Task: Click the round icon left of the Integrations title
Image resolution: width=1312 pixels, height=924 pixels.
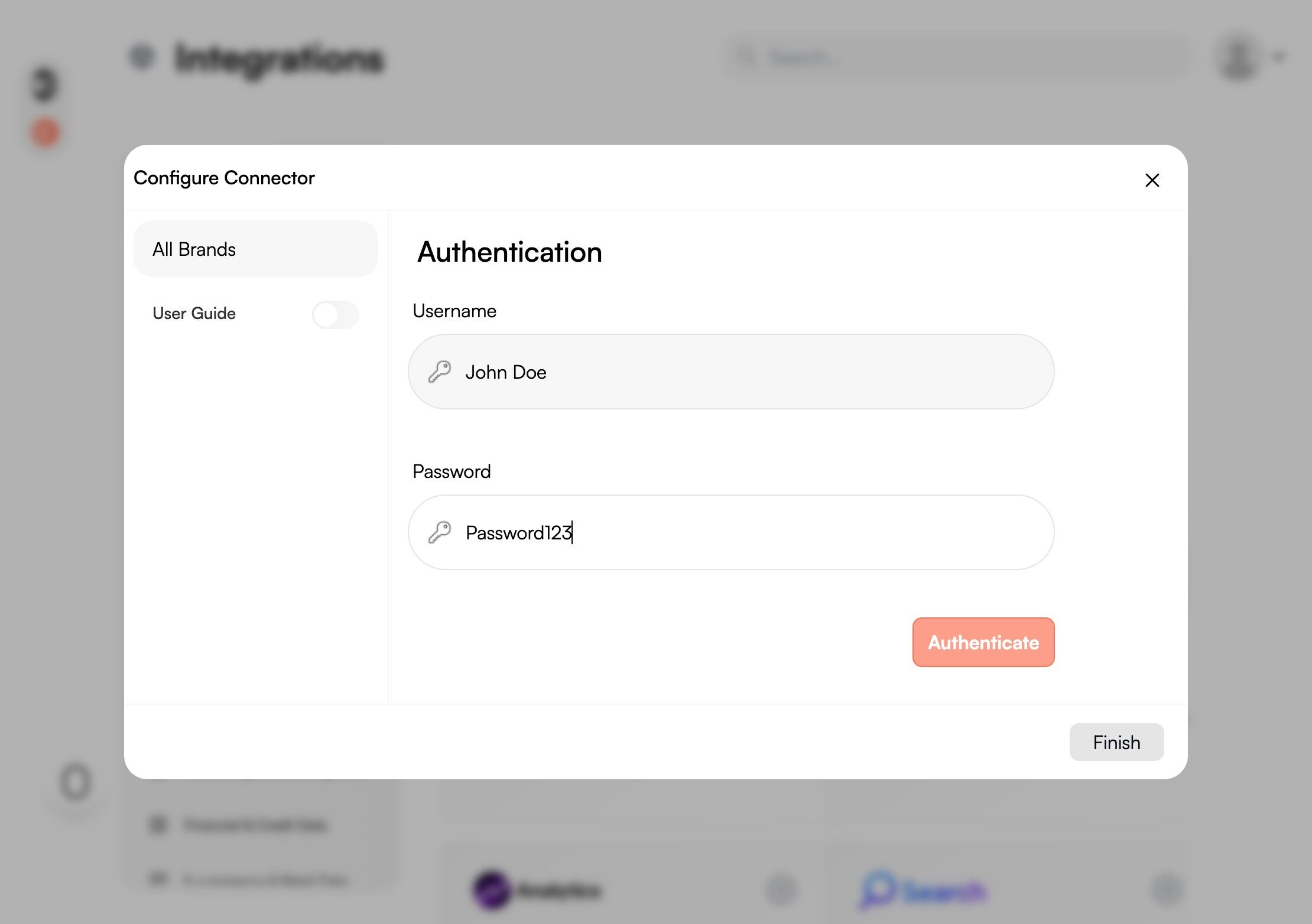Action: [x=142, y=57]
